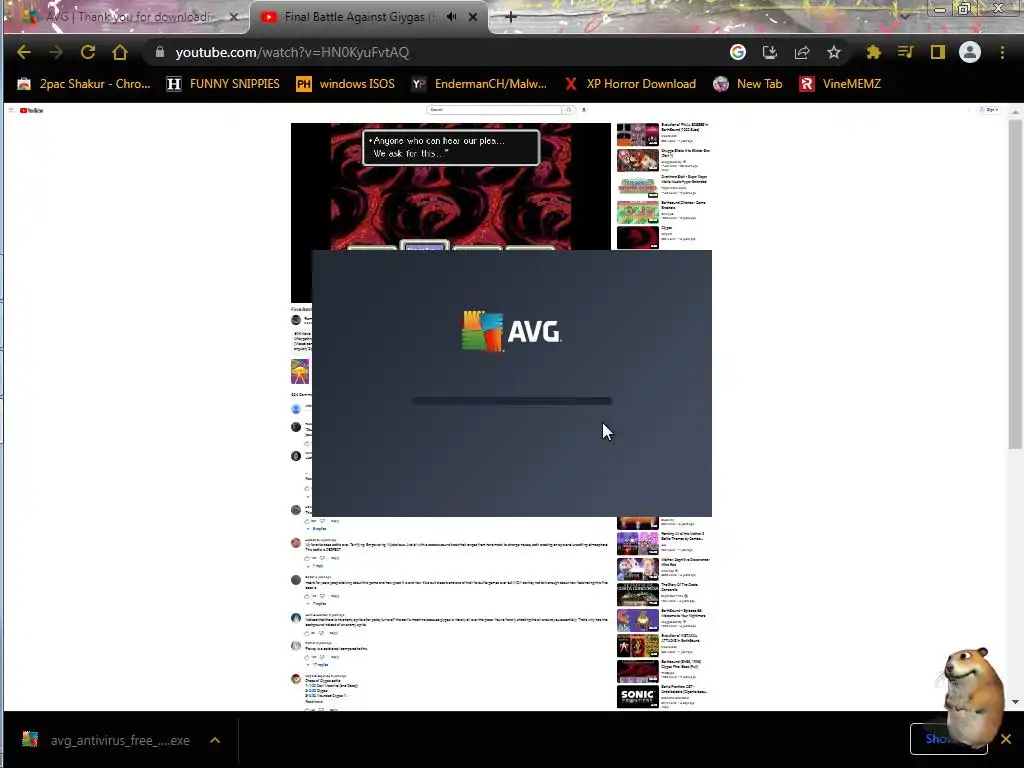1024x768 pixels.
Task: Open the EndermanCH/Malw... bookmark
Action: 479,84
